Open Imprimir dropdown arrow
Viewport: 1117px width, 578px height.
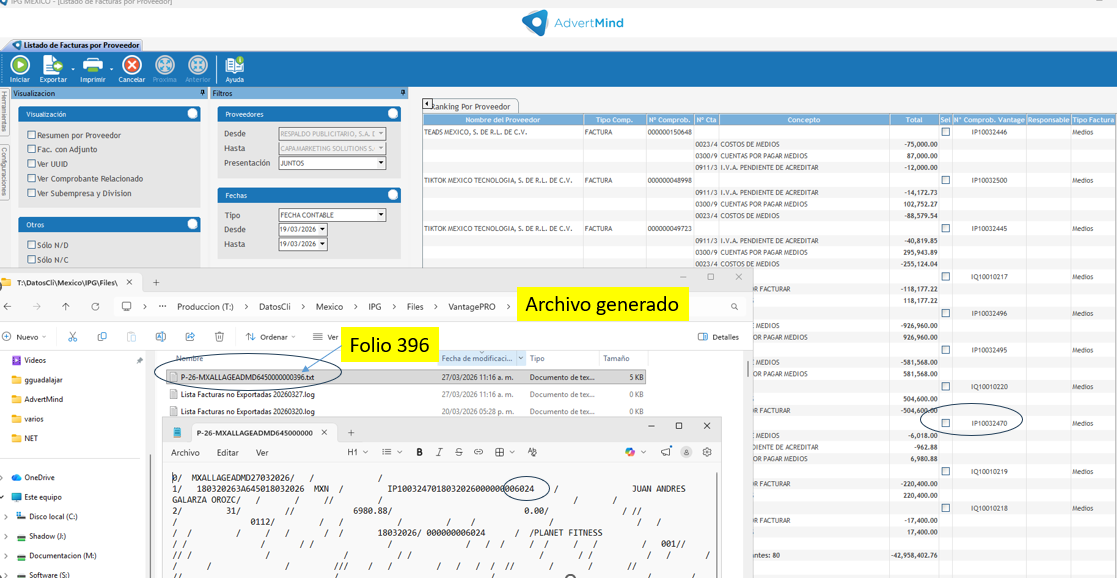(111, 69)
